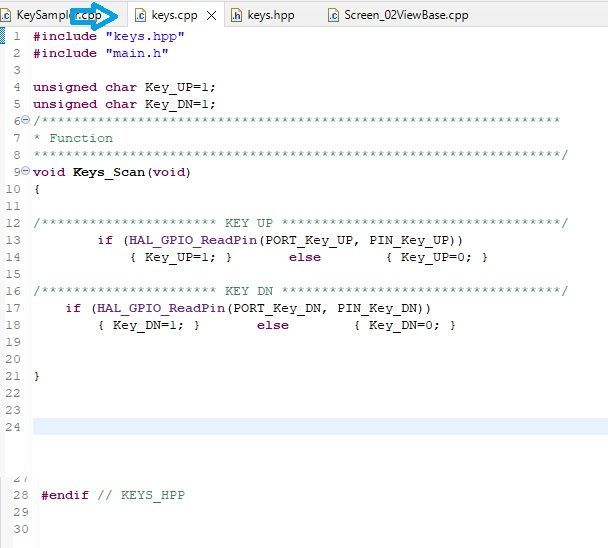Click the Keys_Scan function name
This screenshot has height=548, width=608.
109,172
